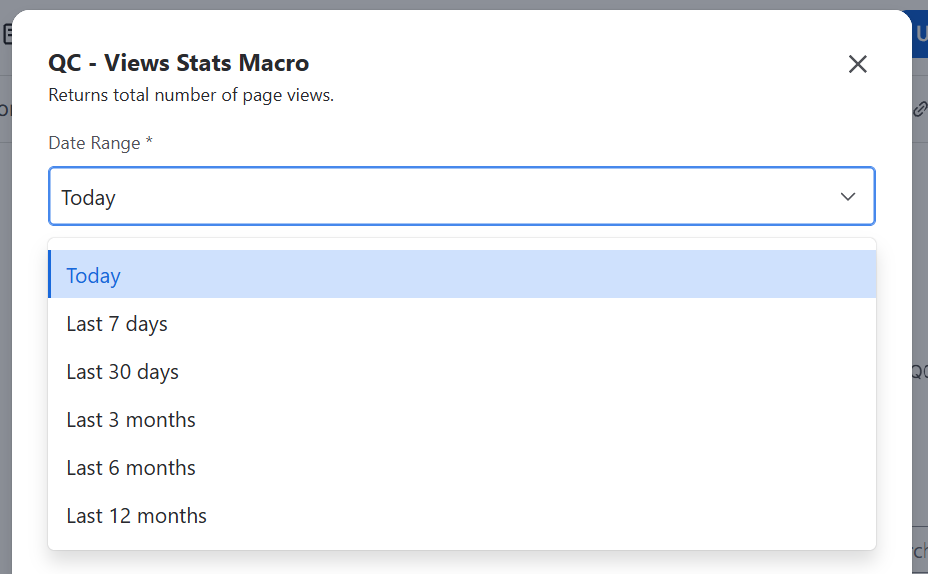Click the Date Range dropdown chevron arrow
The height and width of the screenshot is (574, 928).
click(x=848, y=196)
